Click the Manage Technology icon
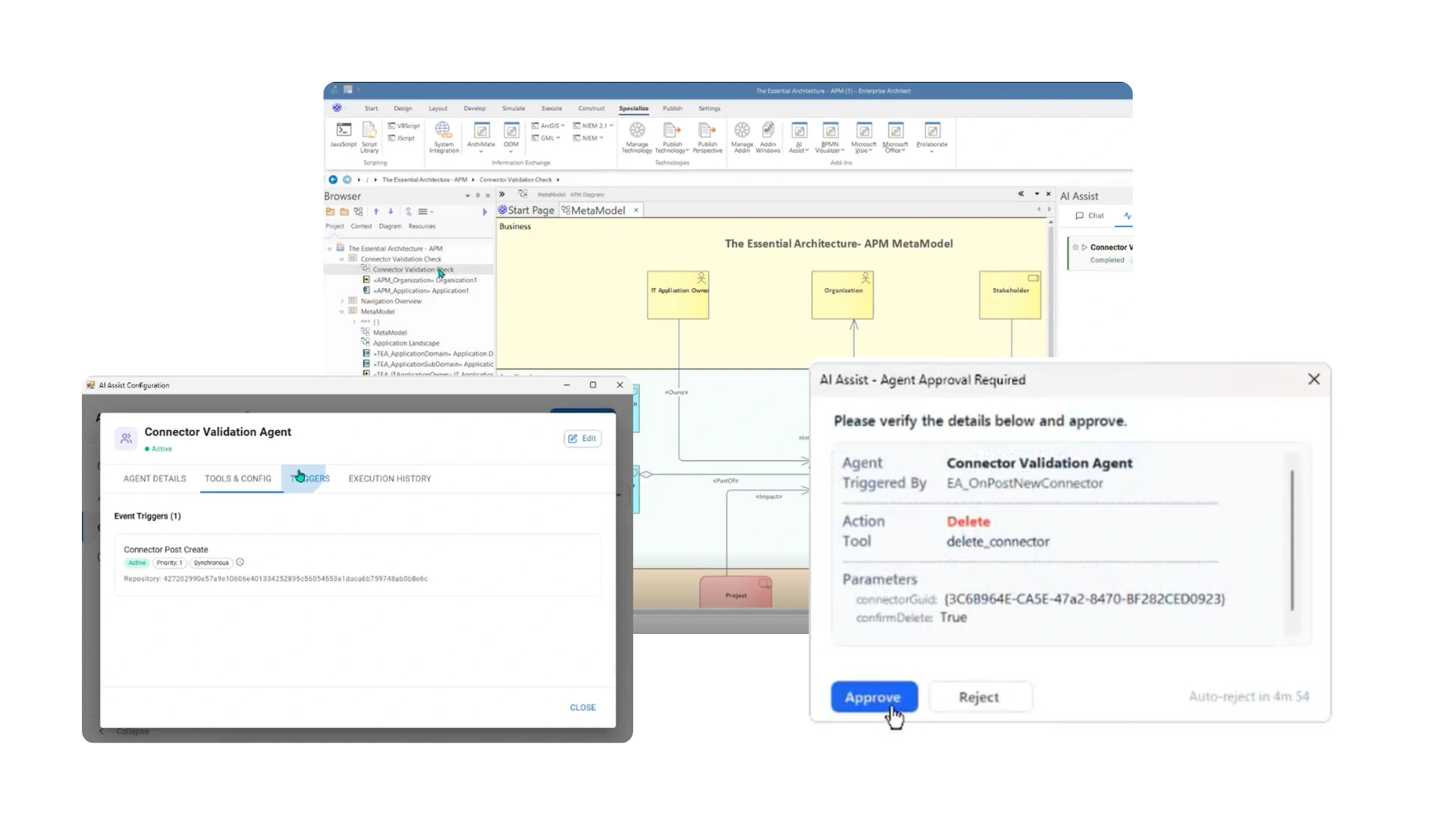Image resolution: width=1456 pixels, height=819 pixels. (637, 131)
